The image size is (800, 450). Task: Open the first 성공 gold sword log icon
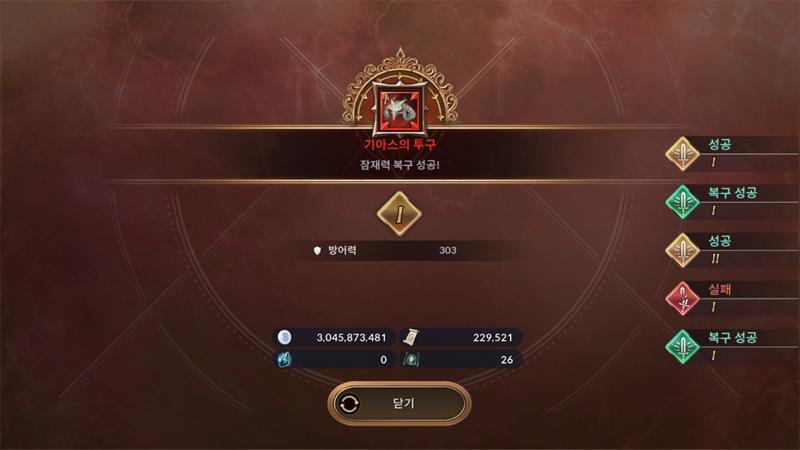pyautogui.click(x=682, y=154)
